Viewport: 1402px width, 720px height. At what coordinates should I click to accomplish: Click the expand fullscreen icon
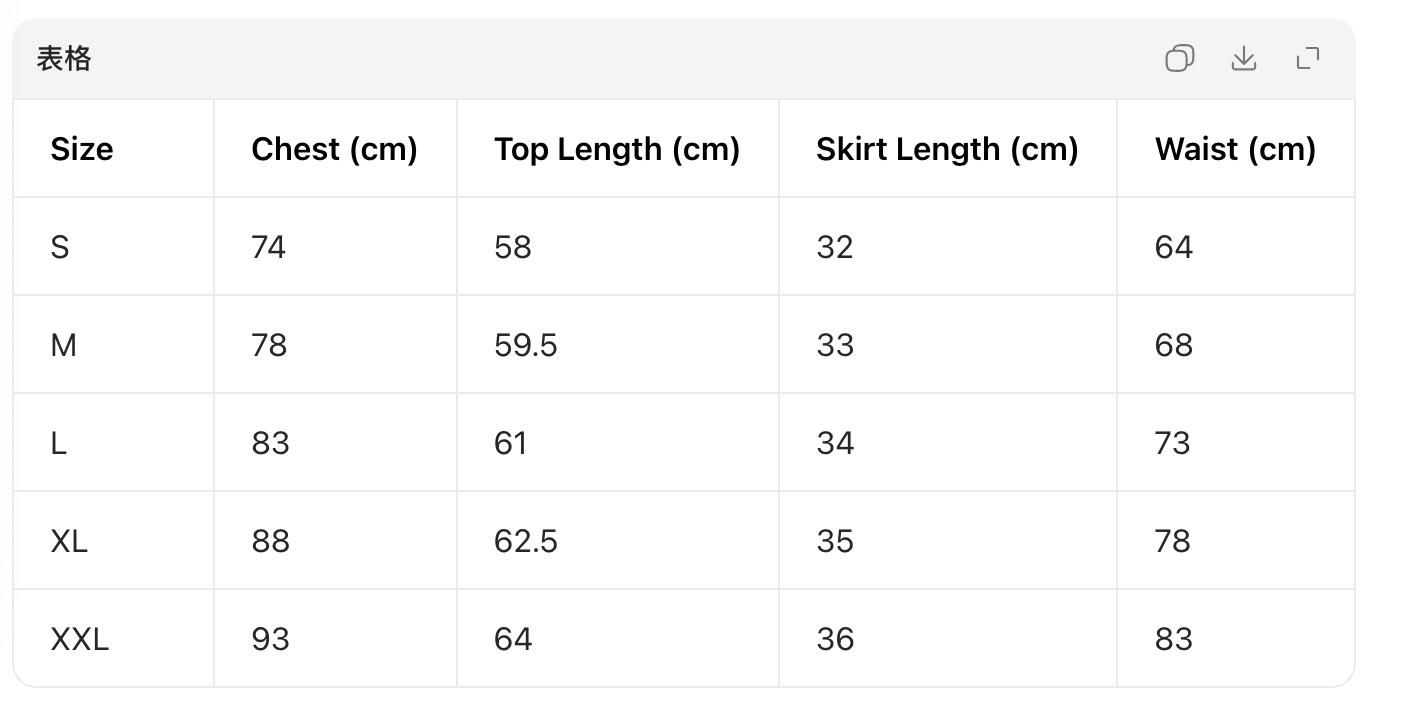(1307, 59)
